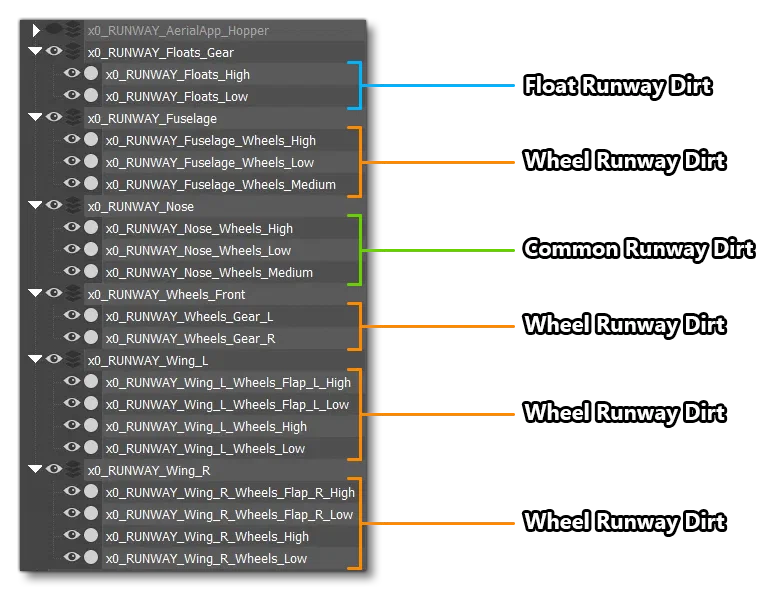Hide the x0_RUNWAY_Nose_Wheels_Low layer

coord(72,249)
